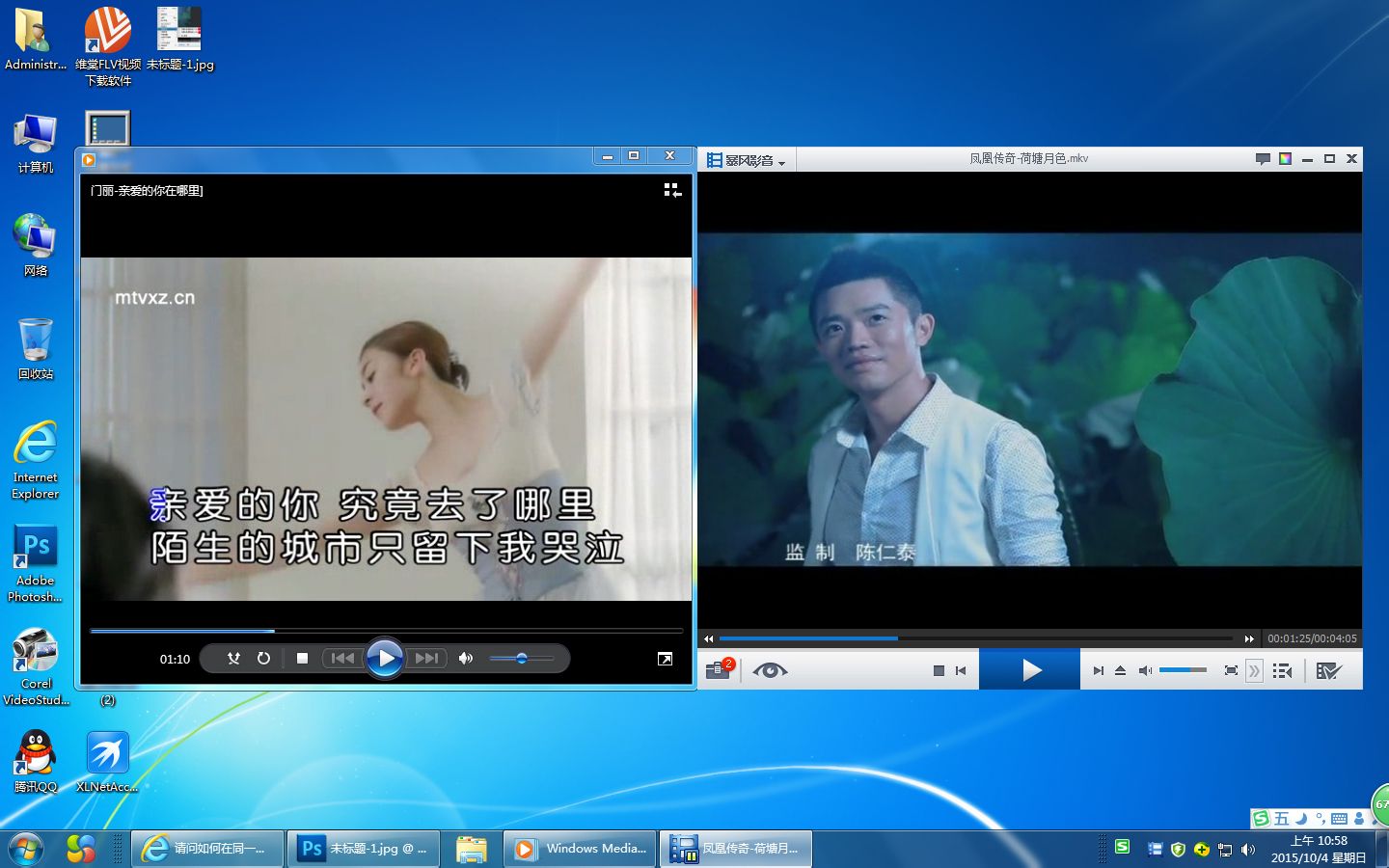Select the 网络 desktop icon
The width and height of the screenshot is (1389, 868).
(x=36, y=245)
